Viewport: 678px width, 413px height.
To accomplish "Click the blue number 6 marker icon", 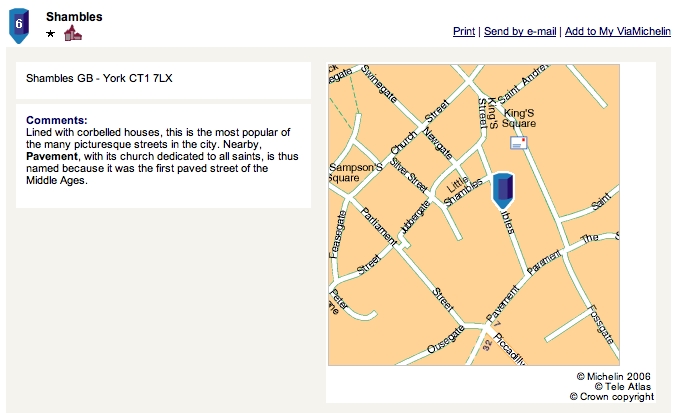I will [18, 24].
